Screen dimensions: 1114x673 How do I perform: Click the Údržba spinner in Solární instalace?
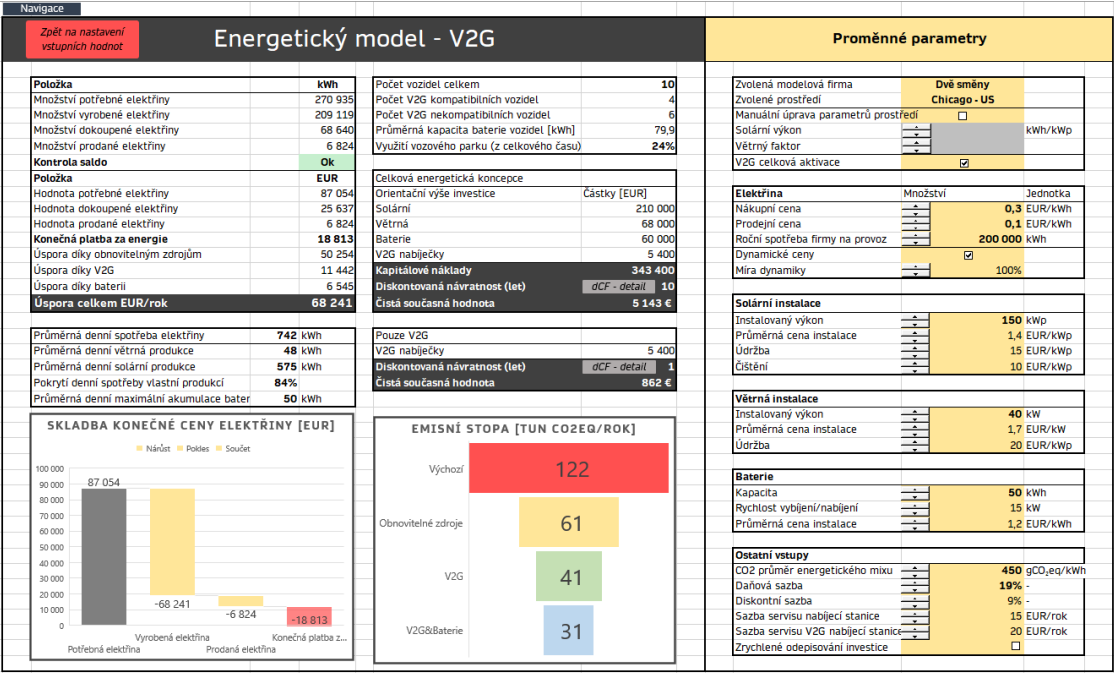click(x=916, y=351)
